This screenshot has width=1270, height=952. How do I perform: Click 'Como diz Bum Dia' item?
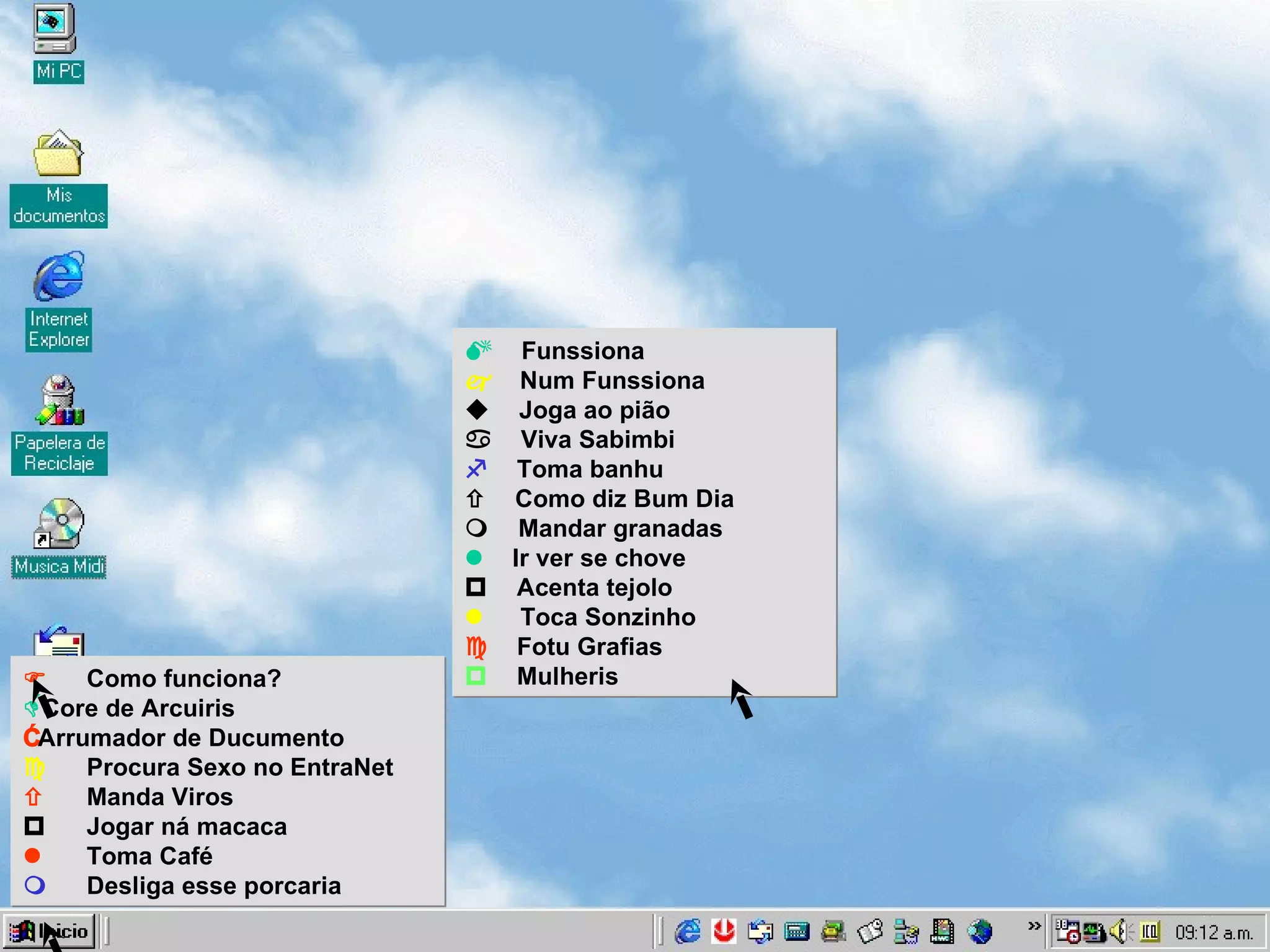click(x=624, y=499)
